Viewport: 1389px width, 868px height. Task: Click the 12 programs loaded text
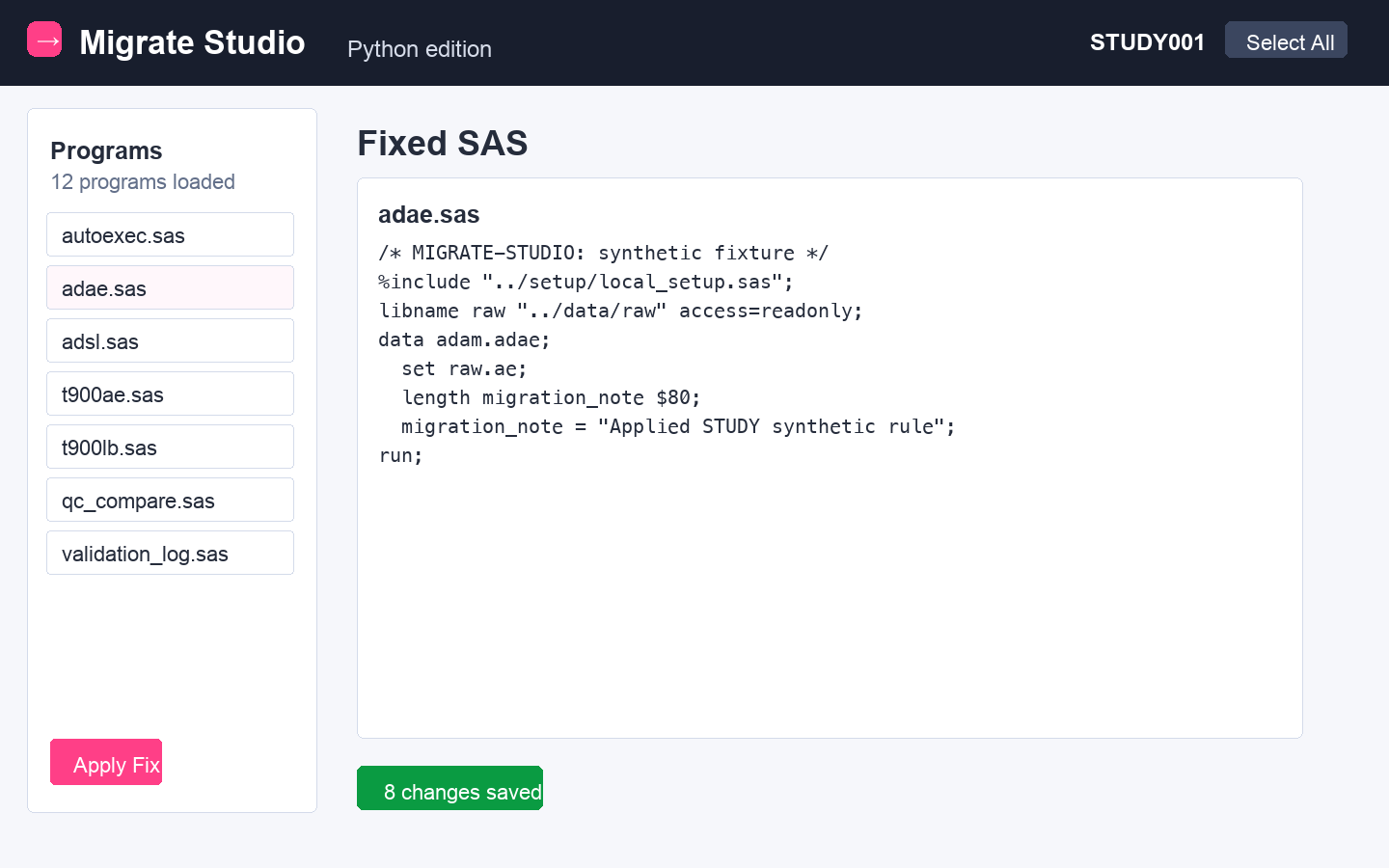click(x=143, y=182)
